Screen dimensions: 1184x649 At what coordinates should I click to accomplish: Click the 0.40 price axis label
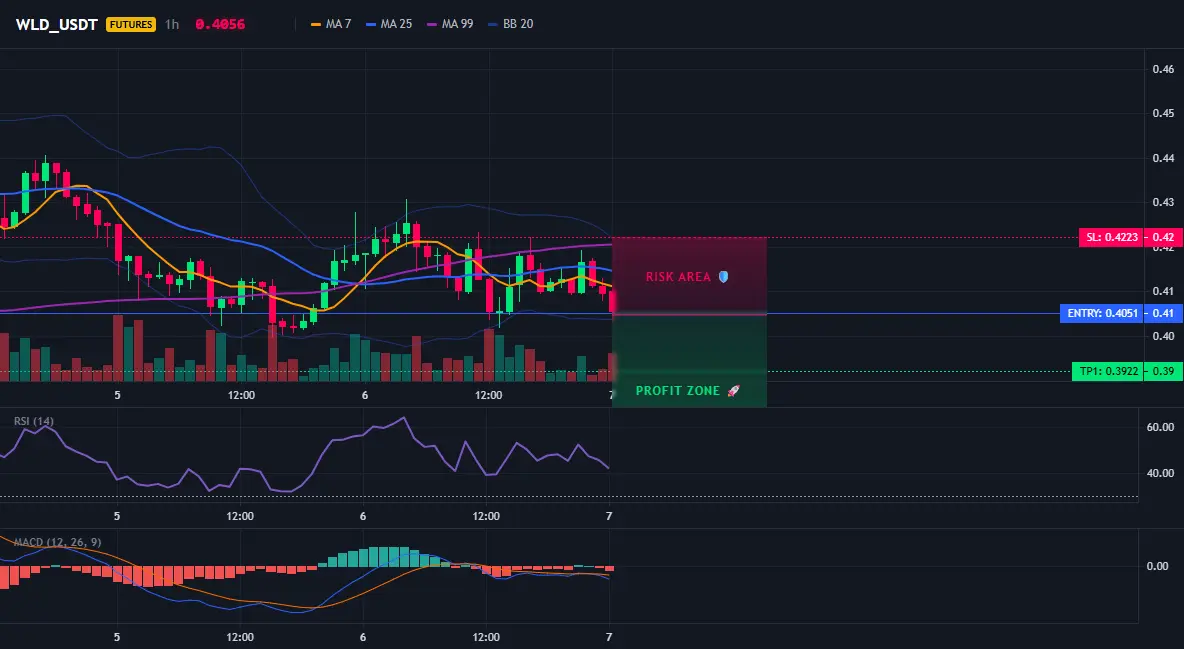pos(1163,335)
